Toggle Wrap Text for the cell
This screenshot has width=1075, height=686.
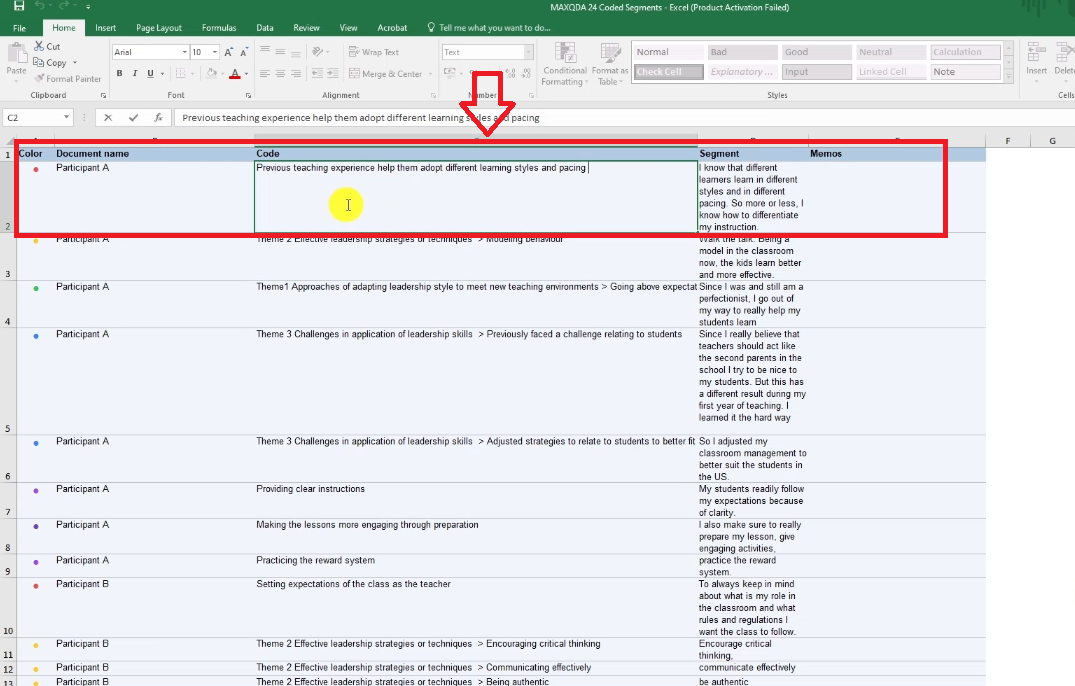(x=373, y=52)
